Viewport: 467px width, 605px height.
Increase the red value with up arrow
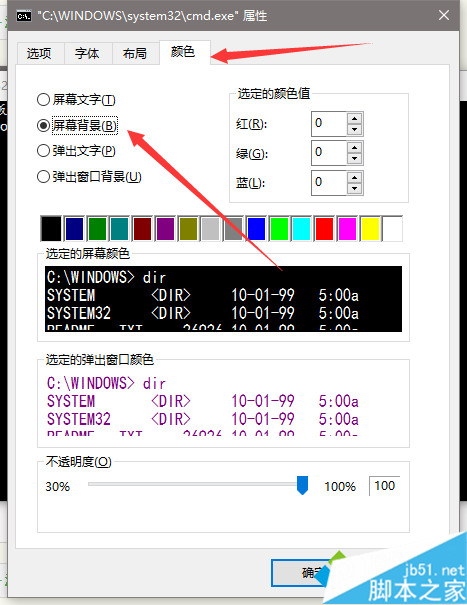pyautogui.click(x=355, y=118)
